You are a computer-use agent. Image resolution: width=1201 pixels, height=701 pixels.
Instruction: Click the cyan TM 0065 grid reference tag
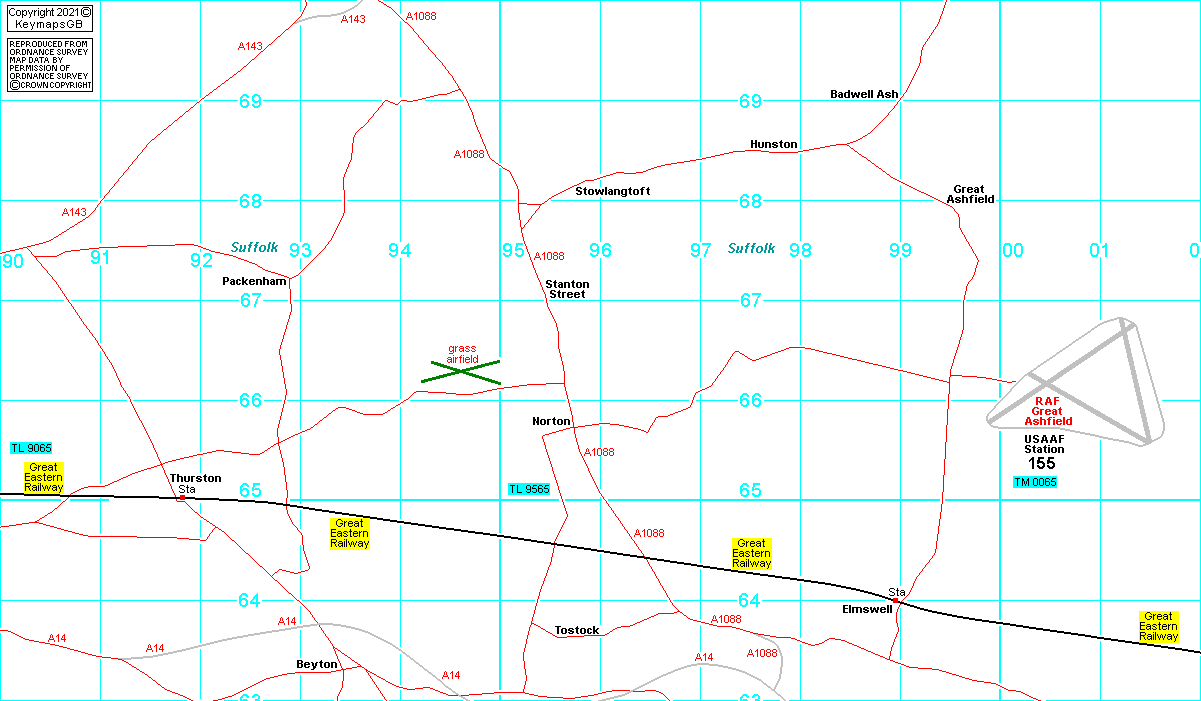[x=1034, y=482]
